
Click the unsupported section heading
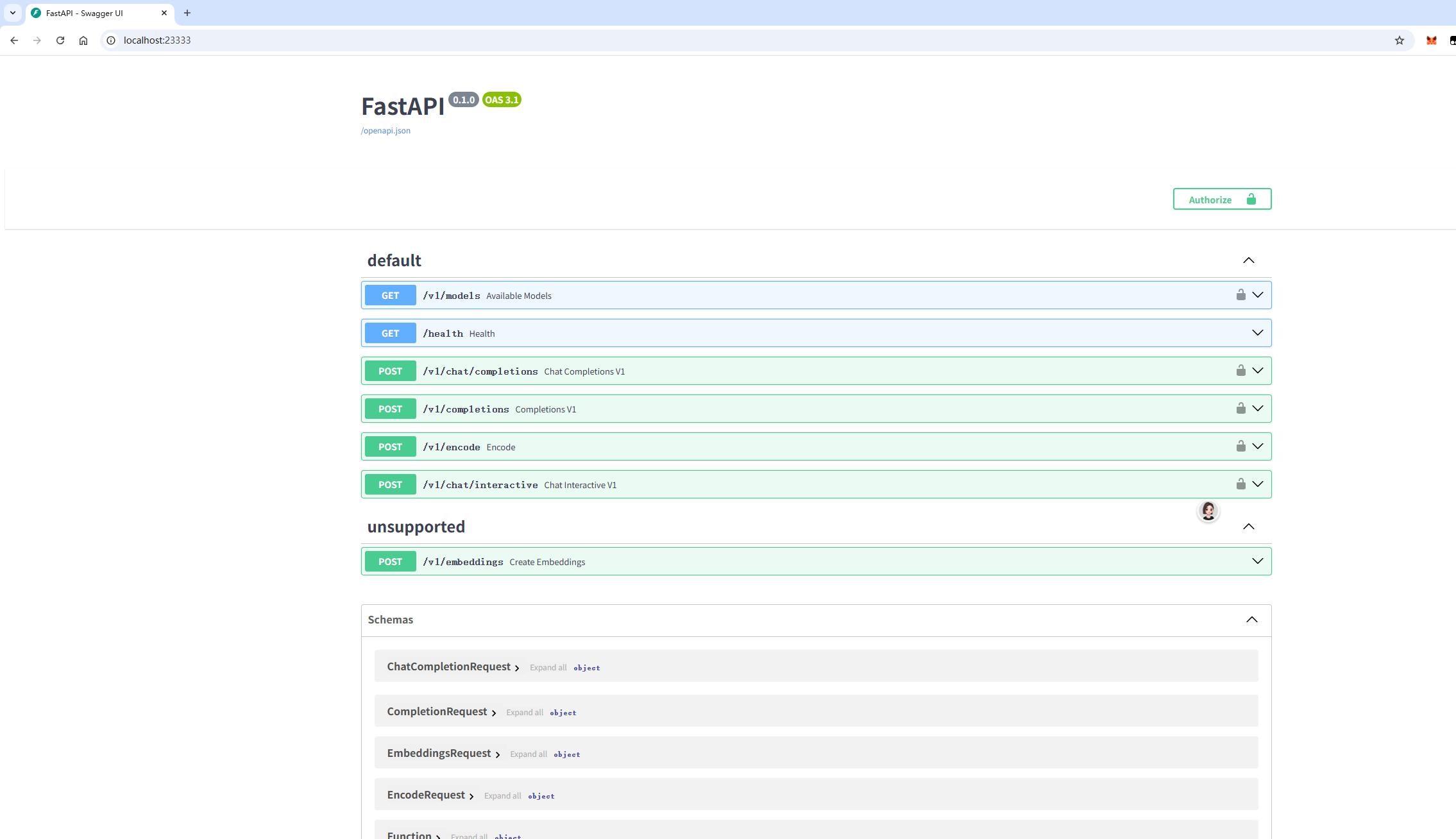pos(416,527)
